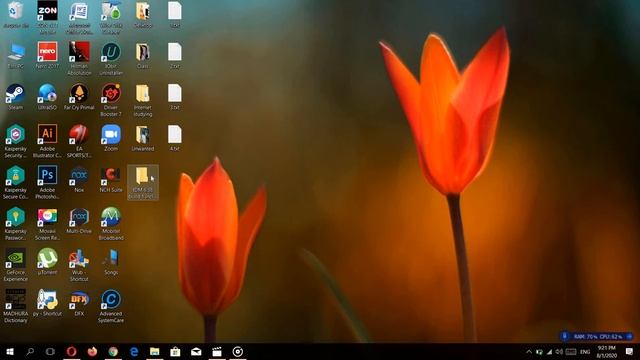This screenshot has height=360, width=640.
Task: Expand the hidden system tray icons
Action: pos(529,351)
